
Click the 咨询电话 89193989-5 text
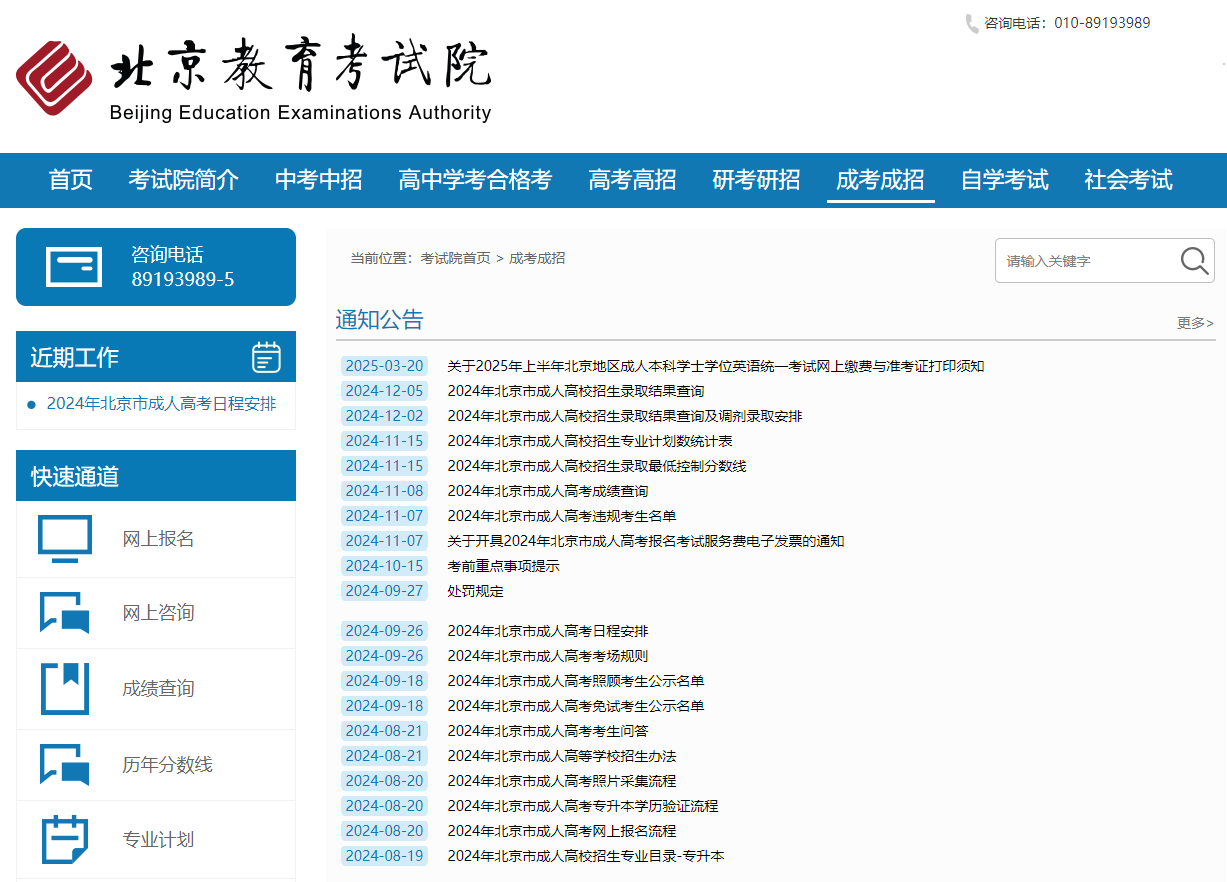pos(183,267)
